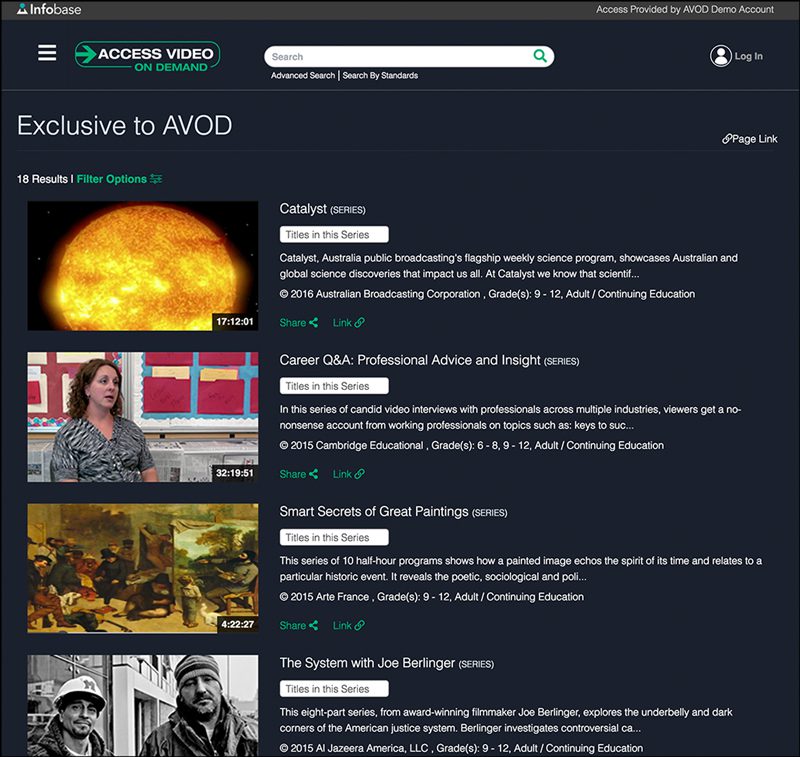800x757 pixels.
Task: Share the Career Q&A series
Action: (x=298, y=474)
